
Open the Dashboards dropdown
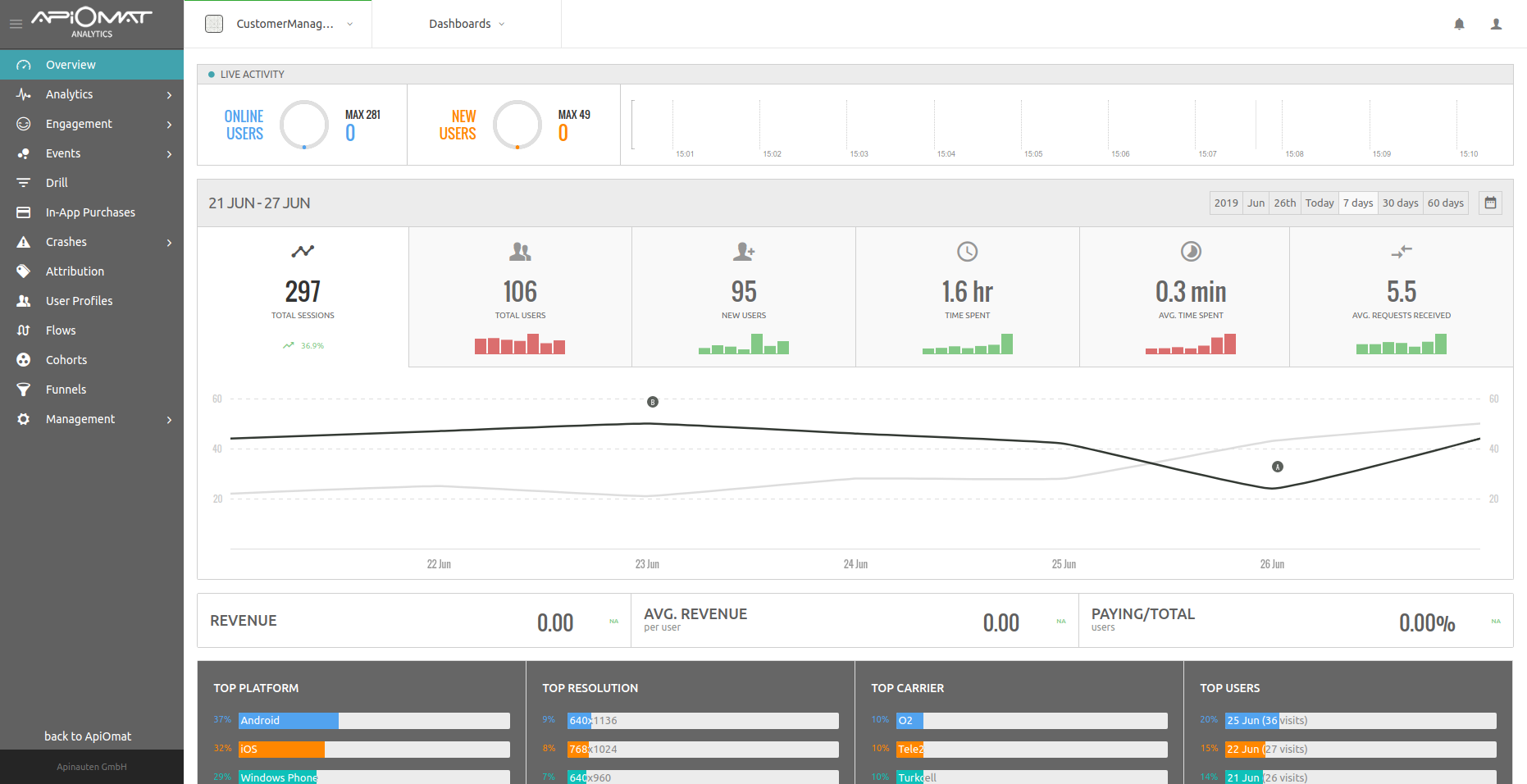click(x=467, y=24)
